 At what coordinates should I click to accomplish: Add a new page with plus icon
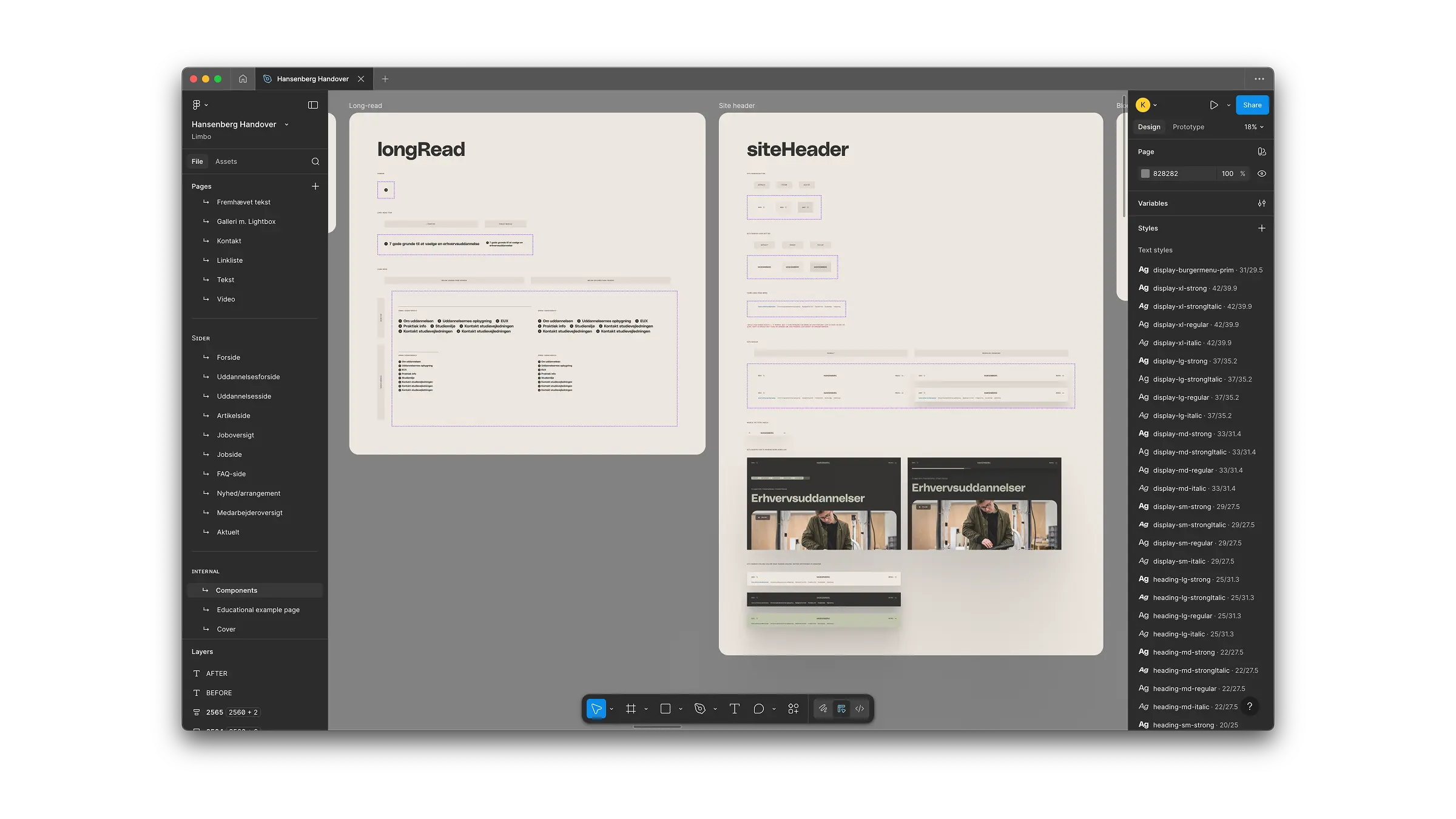pos(315,186)
